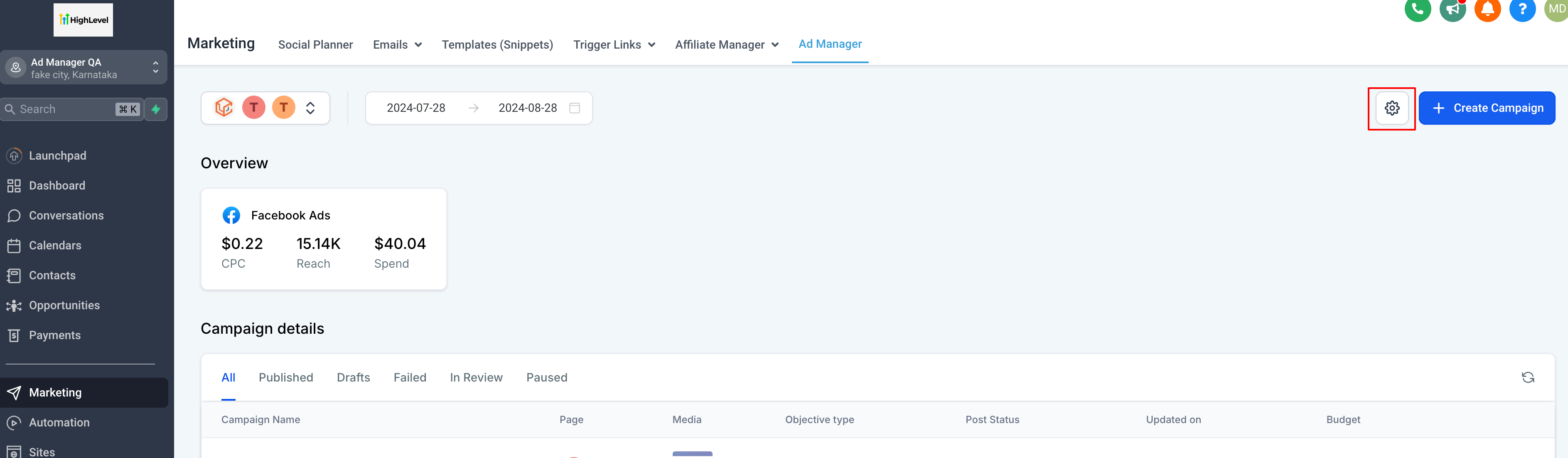Select the Drafts campaign tab
Image resolution: width=1568 pixels, height=458 pixels.
point(353,378)
